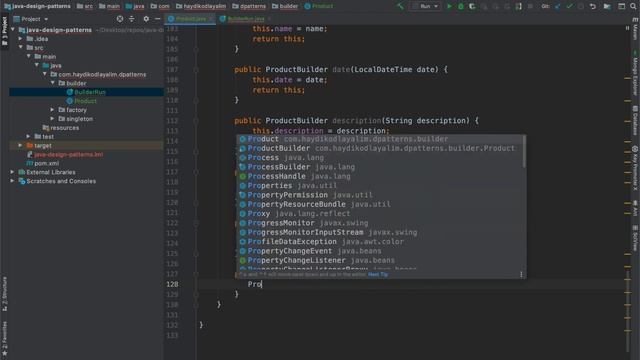Choose Proxy java.lang.reflect suggestion

(380, 213)
